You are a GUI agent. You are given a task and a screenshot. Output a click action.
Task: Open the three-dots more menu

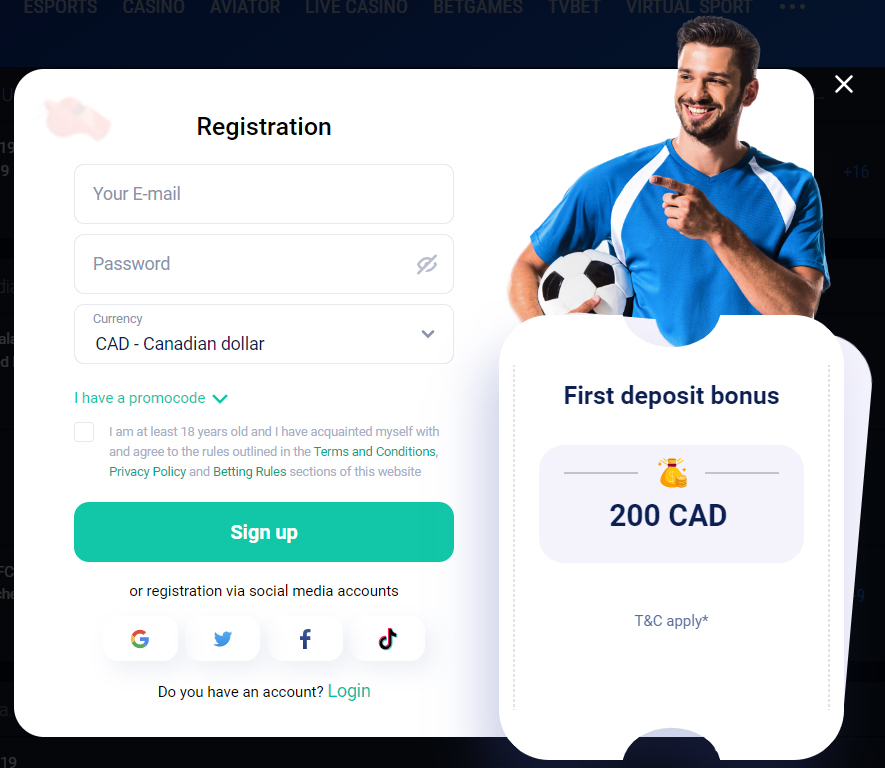792,7
